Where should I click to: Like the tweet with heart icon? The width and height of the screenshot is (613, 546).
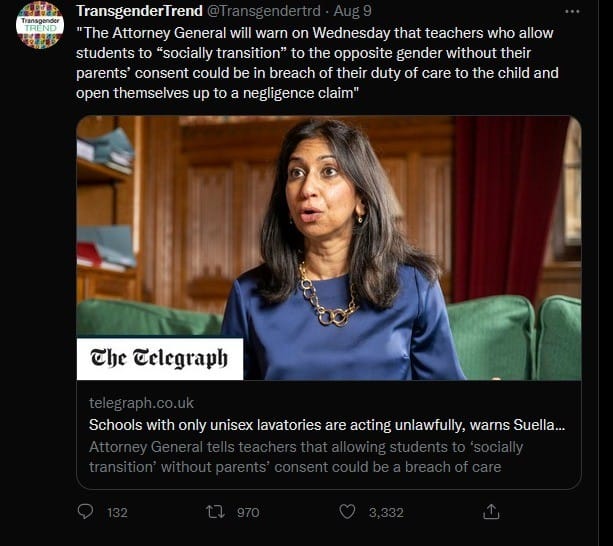pos(347,512)
